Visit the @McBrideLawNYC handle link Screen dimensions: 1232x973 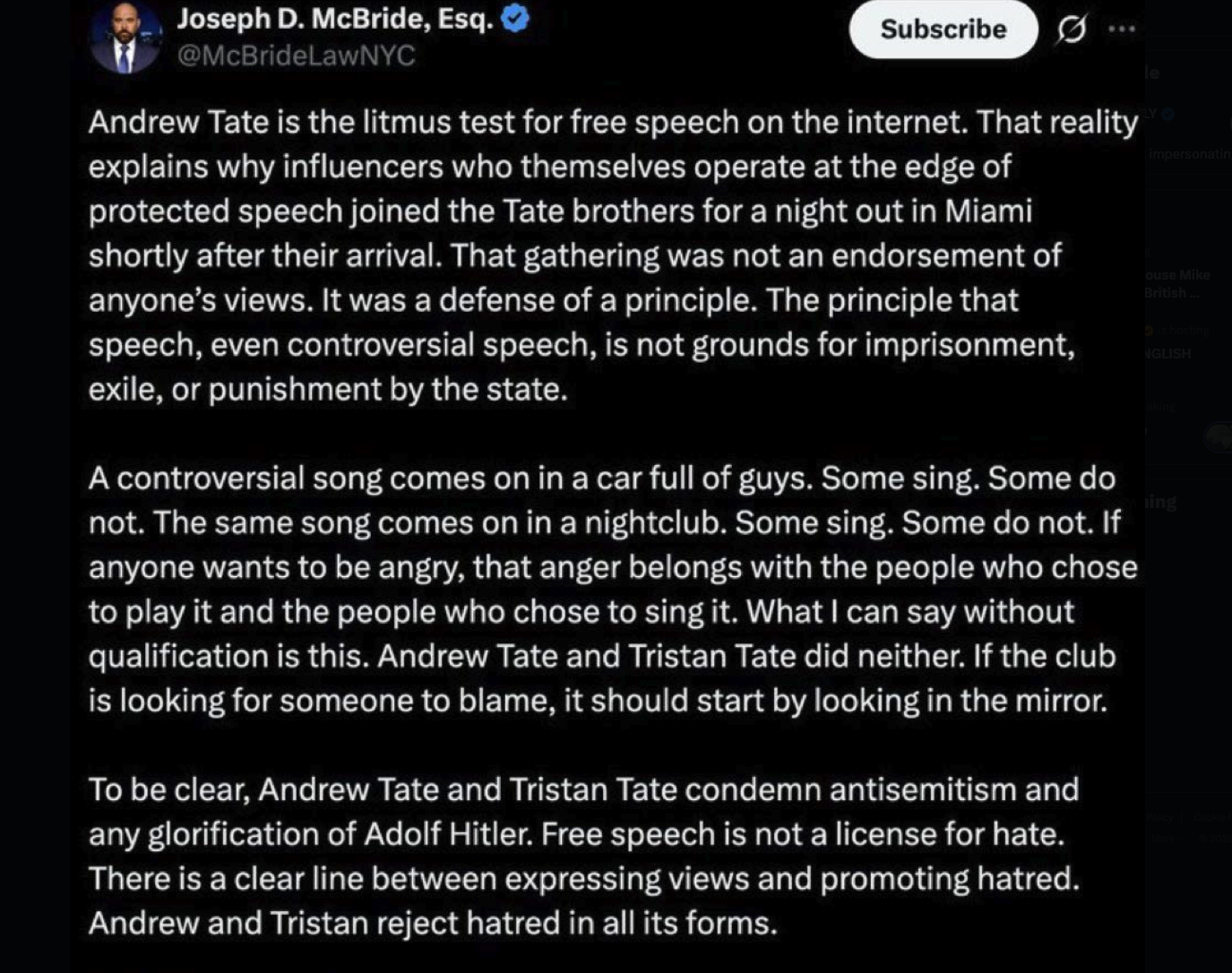point(296,56)
